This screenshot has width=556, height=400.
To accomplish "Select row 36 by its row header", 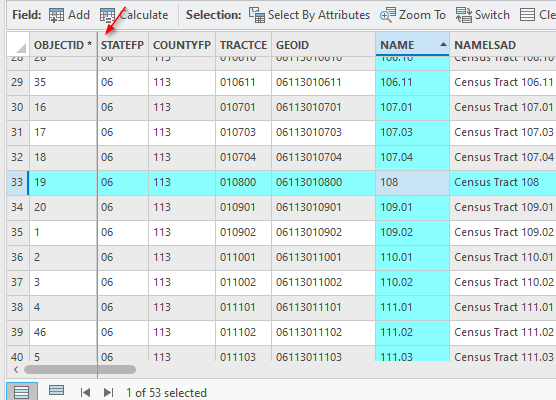I will coord(18,257).
